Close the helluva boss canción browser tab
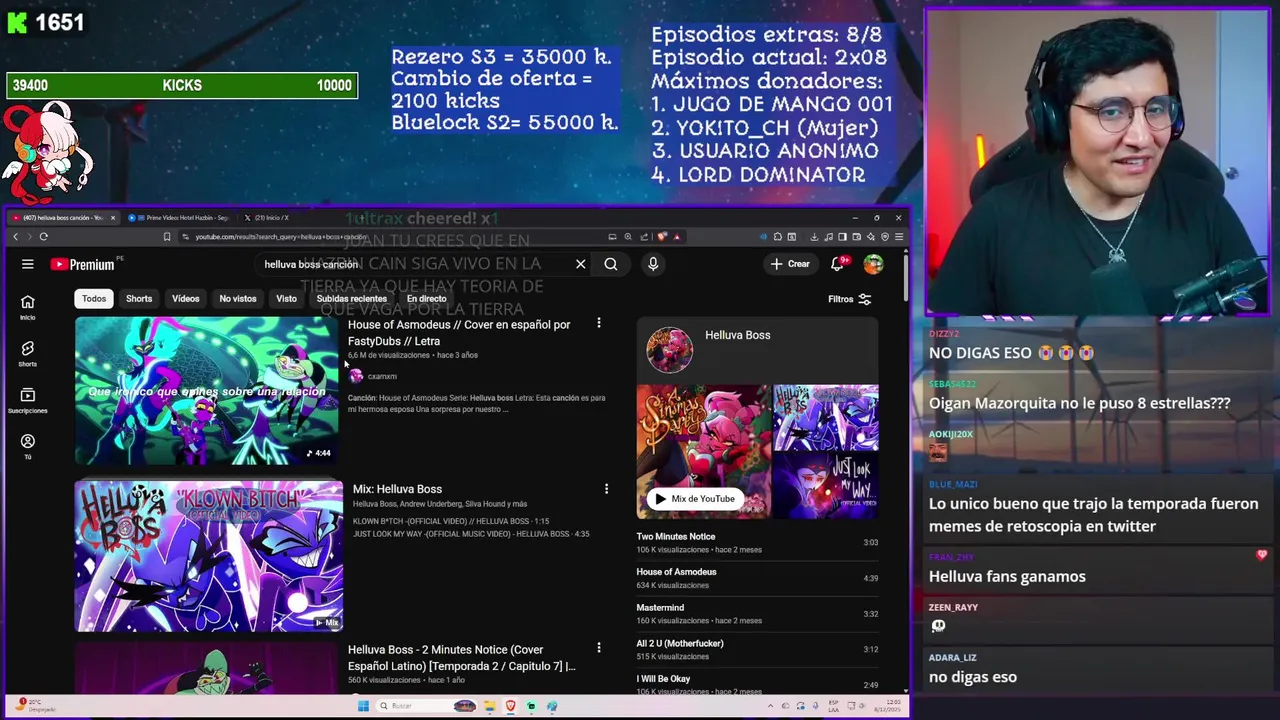The width and height of the screenshot is (1280, 720). tap(113, 218)
